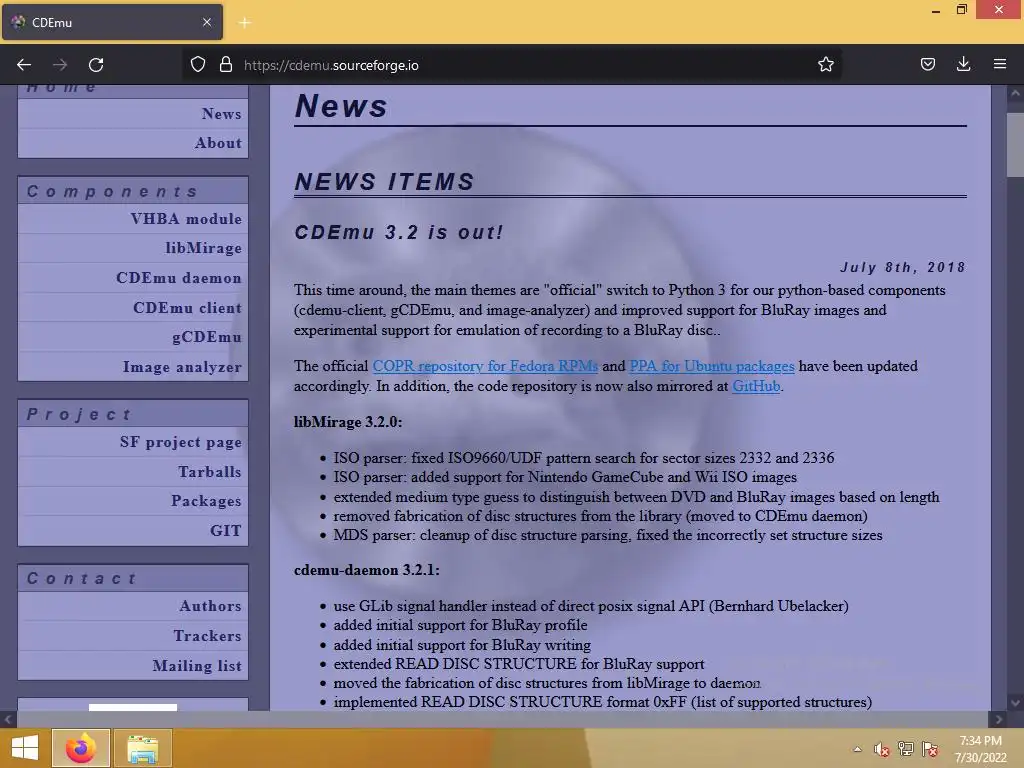Click the taskbar clock 7:34 PM
Image resolution: width=1024 pixels, height=768 pixels.
click(x=980, y=741)
